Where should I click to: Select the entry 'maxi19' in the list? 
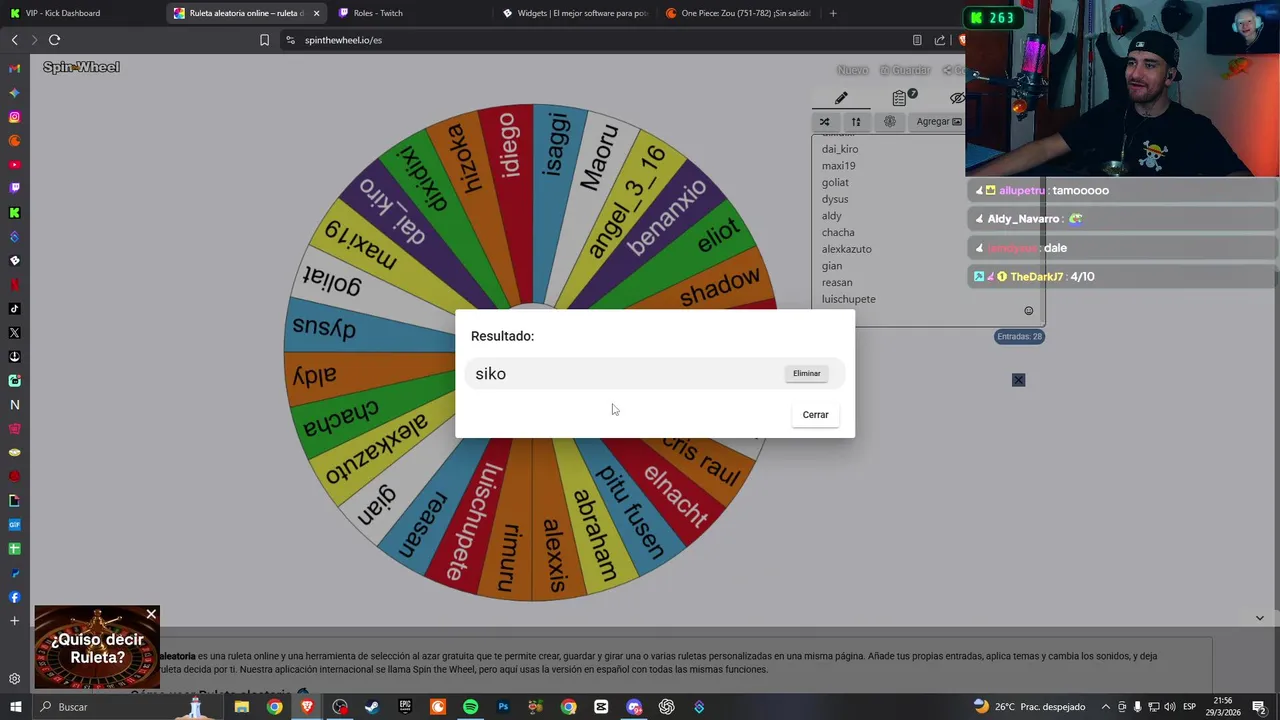point(838,166)
